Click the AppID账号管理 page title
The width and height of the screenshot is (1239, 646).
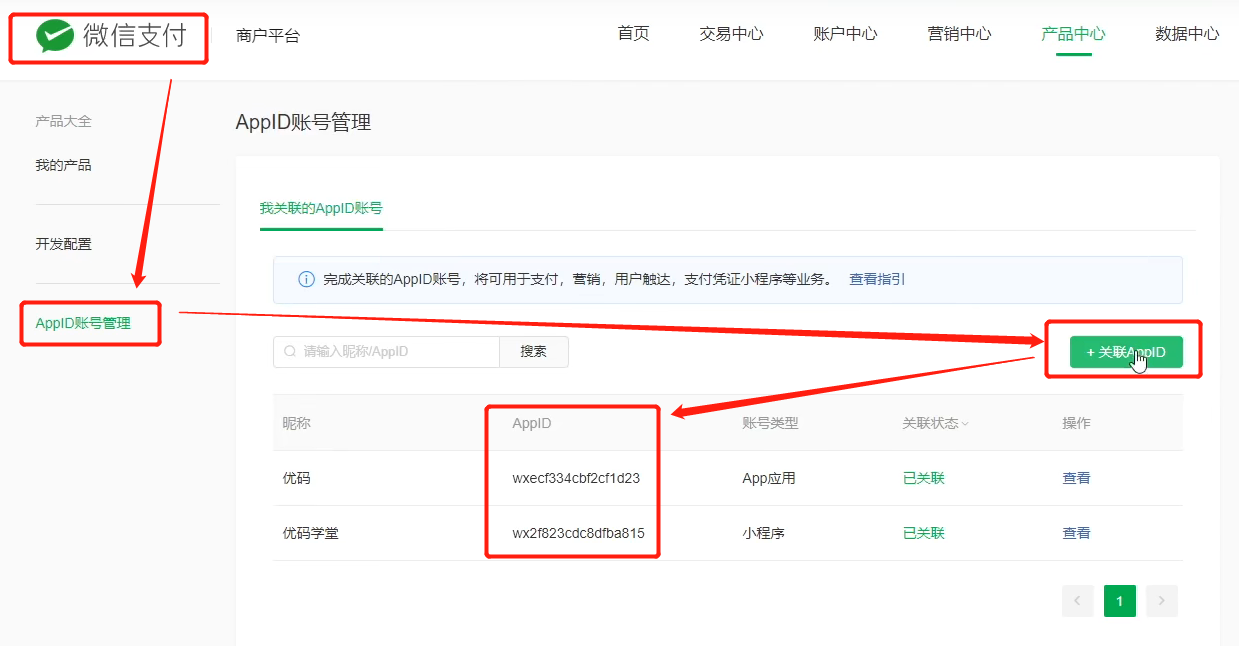coord(303,122)
